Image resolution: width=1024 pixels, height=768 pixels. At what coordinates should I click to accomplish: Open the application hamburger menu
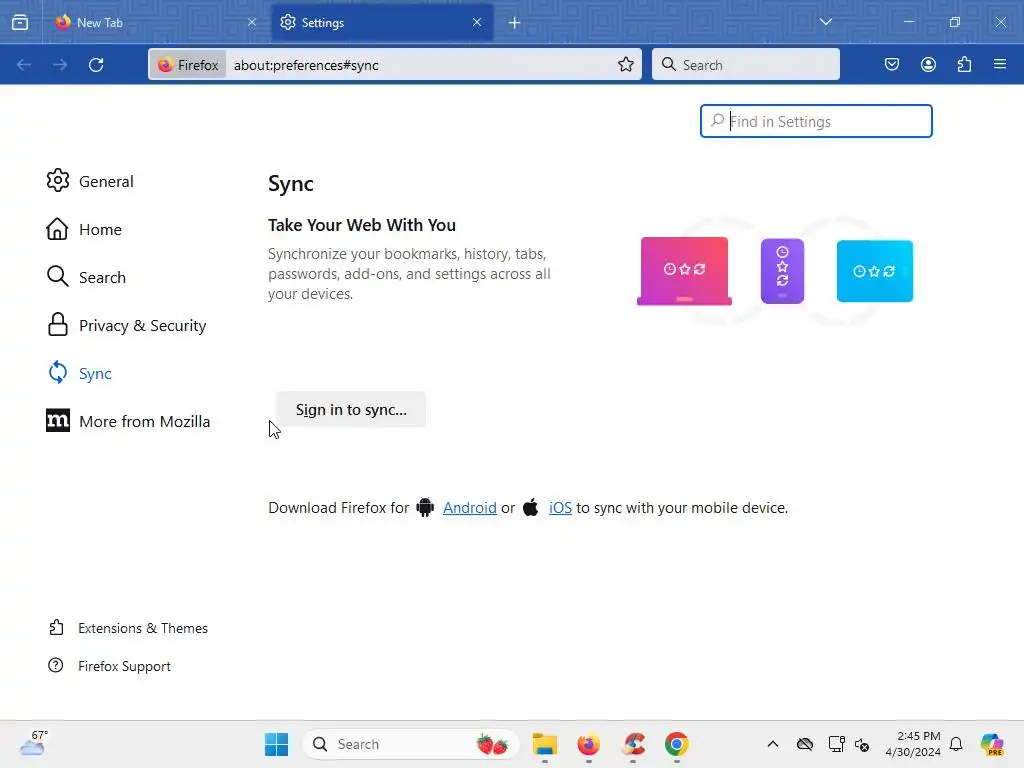click(1000, 65)
